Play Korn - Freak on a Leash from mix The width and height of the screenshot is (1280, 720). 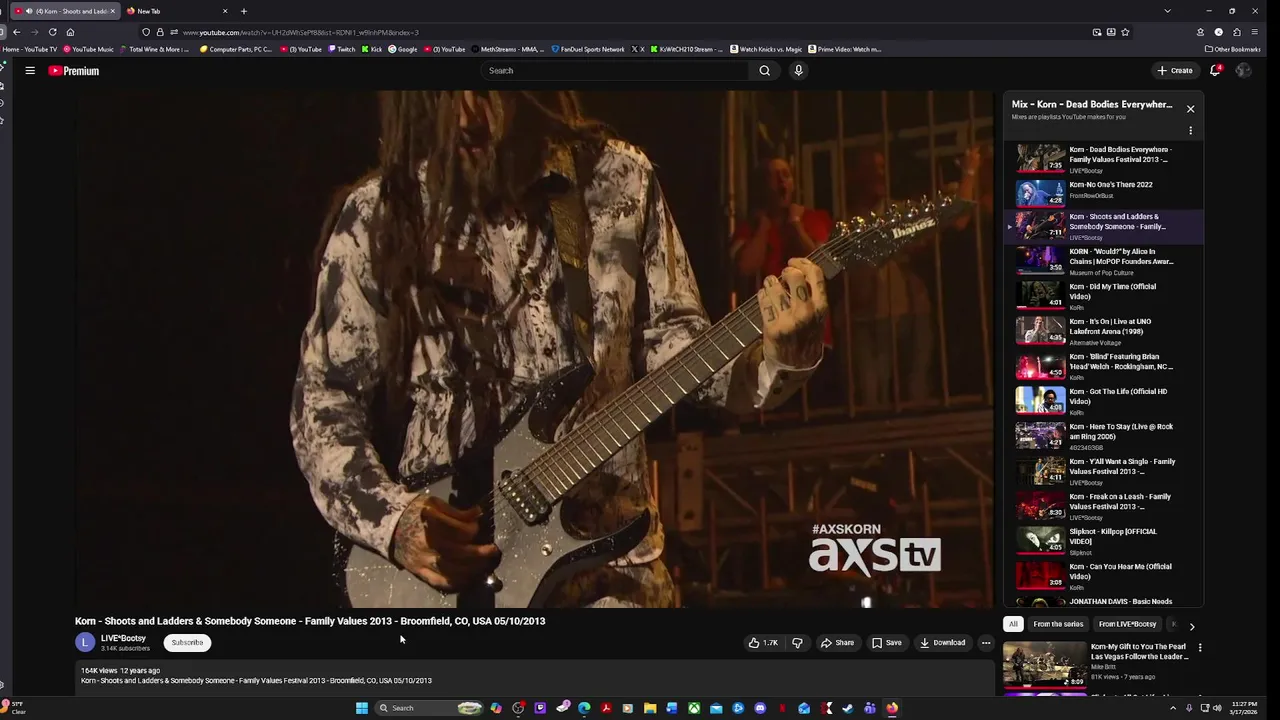(x=1105, y=506)
